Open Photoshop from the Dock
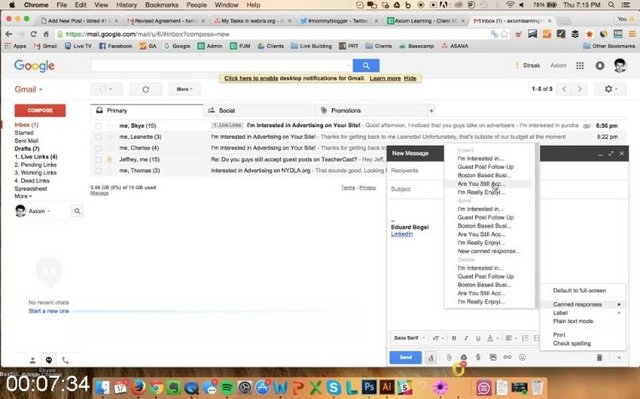Viewport: 640px width, 399px height. tap(369, 387)
